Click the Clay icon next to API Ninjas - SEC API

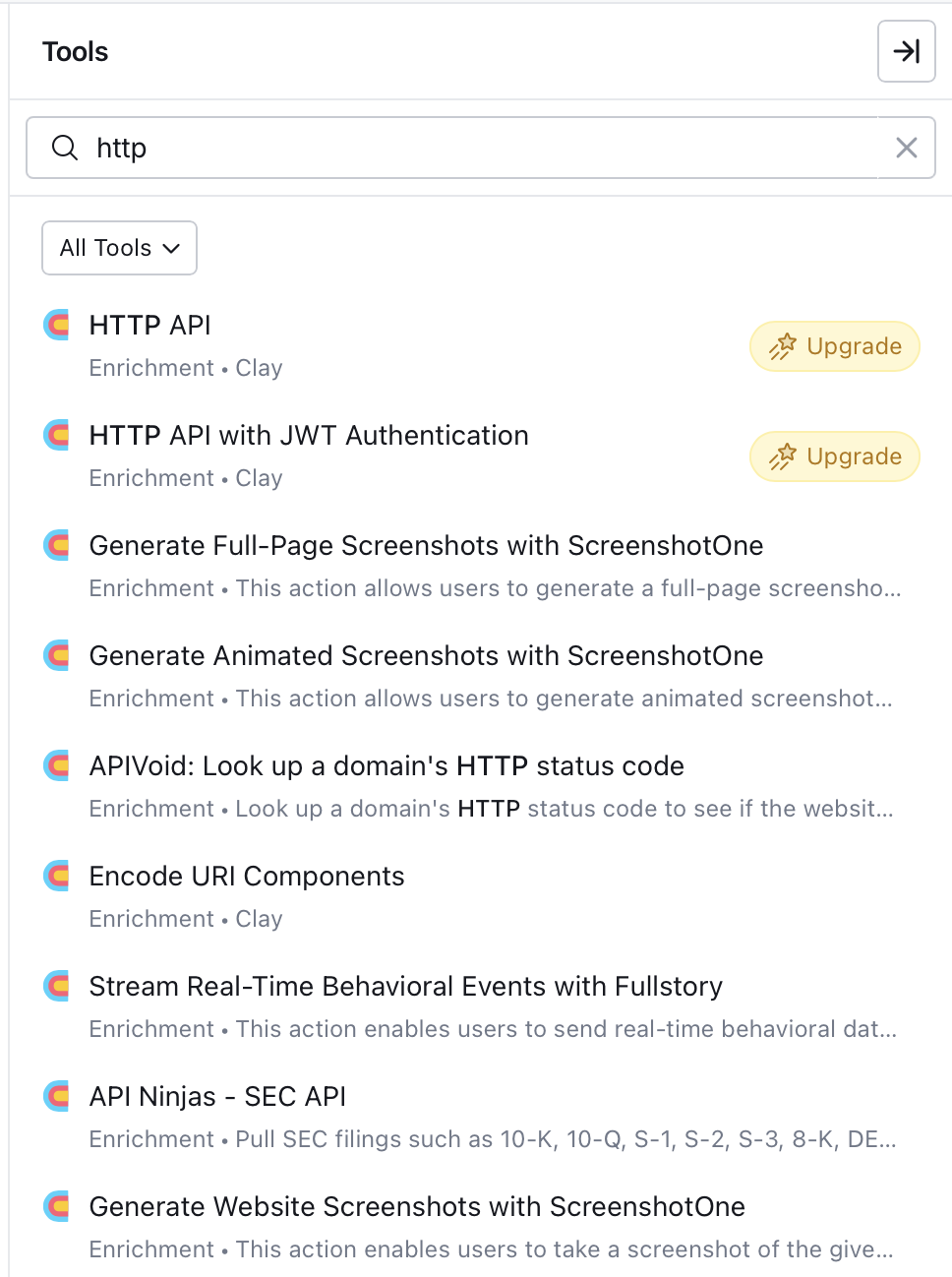coord(55,1096)
